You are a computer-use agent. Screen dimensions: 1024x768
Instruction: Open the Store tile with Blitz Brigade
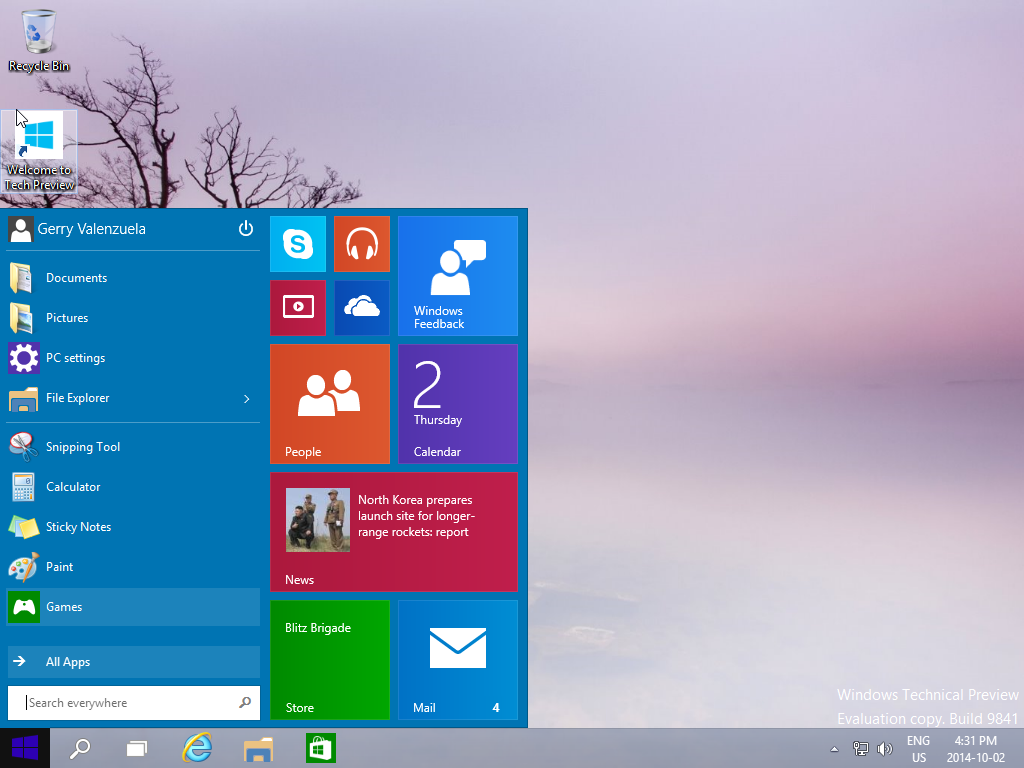coord(330,660)
